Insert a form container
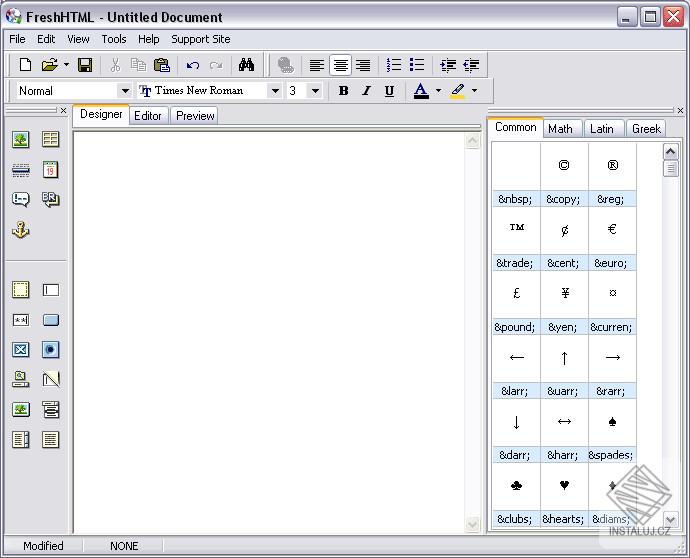 21,290
